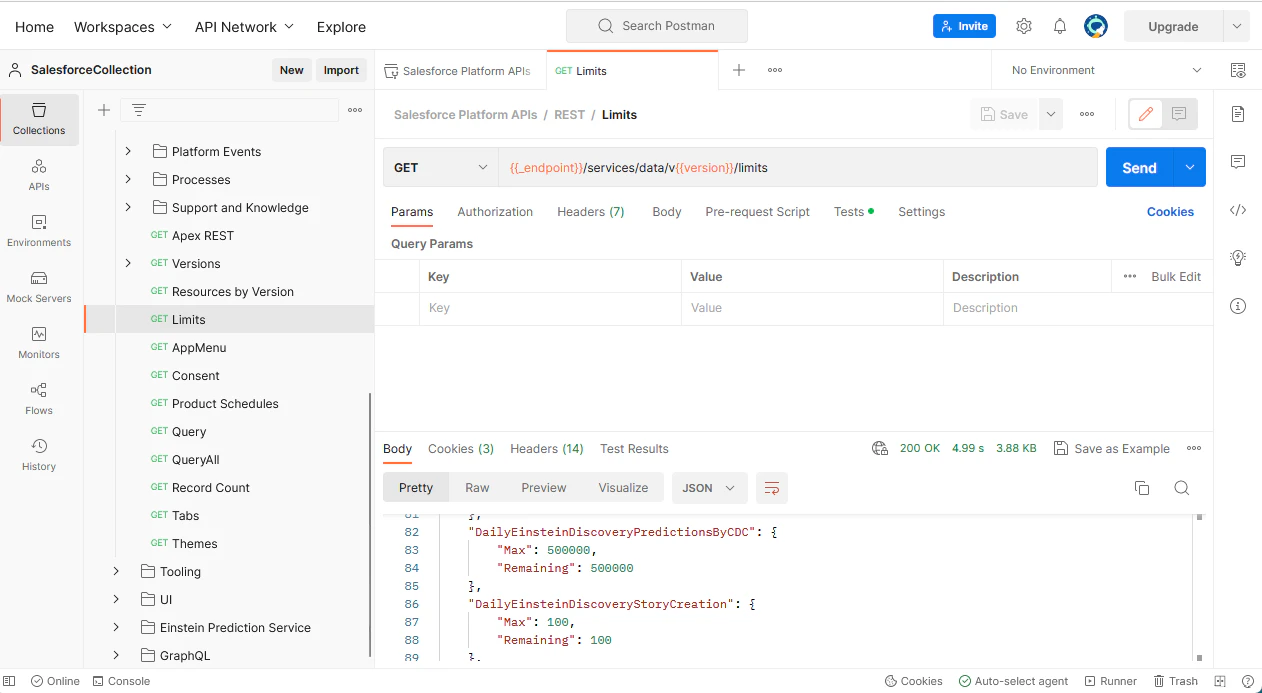Open the API Network menu
Screen dimensions: 1262x693
click(244, 27)
